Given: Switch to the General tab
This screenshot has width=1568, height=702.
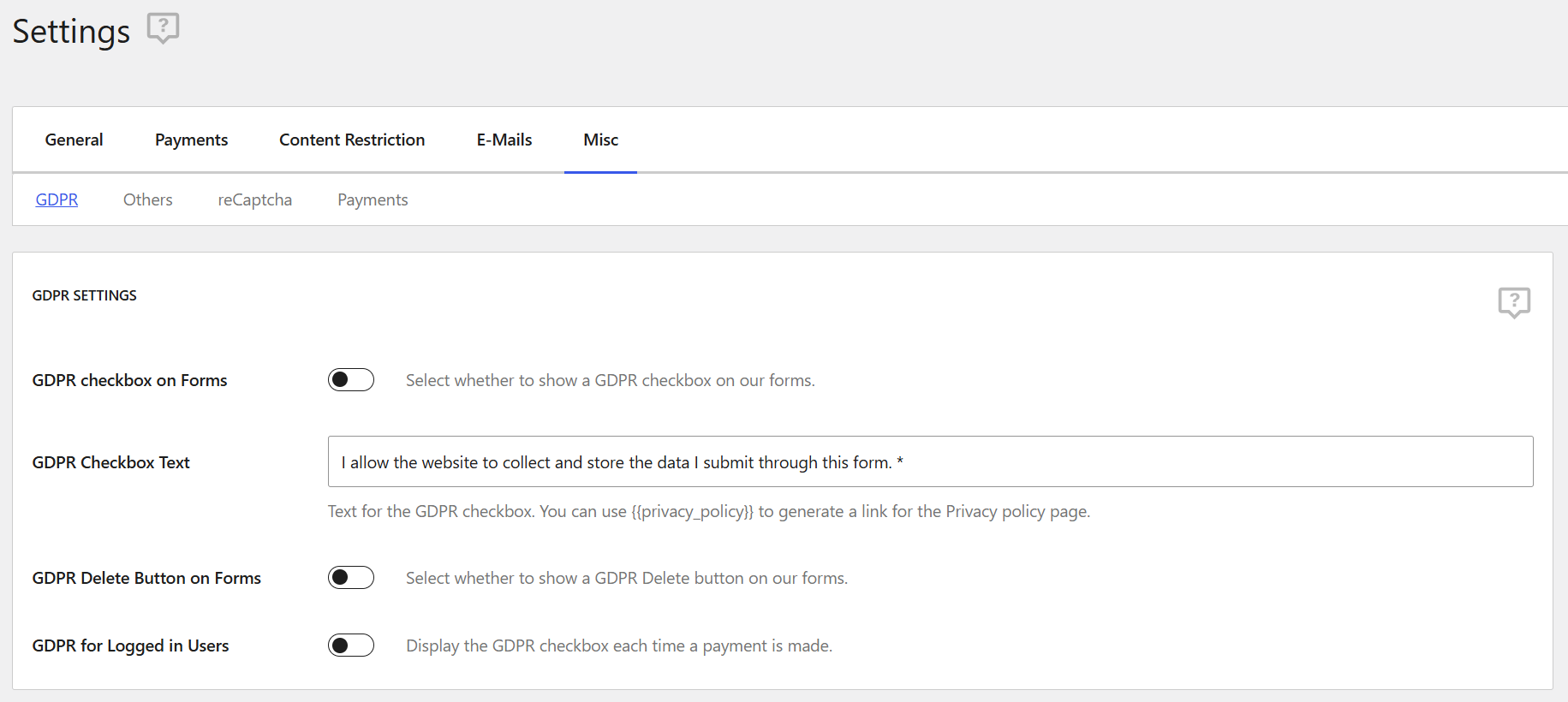Looking at the screenshot, I should [74, 140].
